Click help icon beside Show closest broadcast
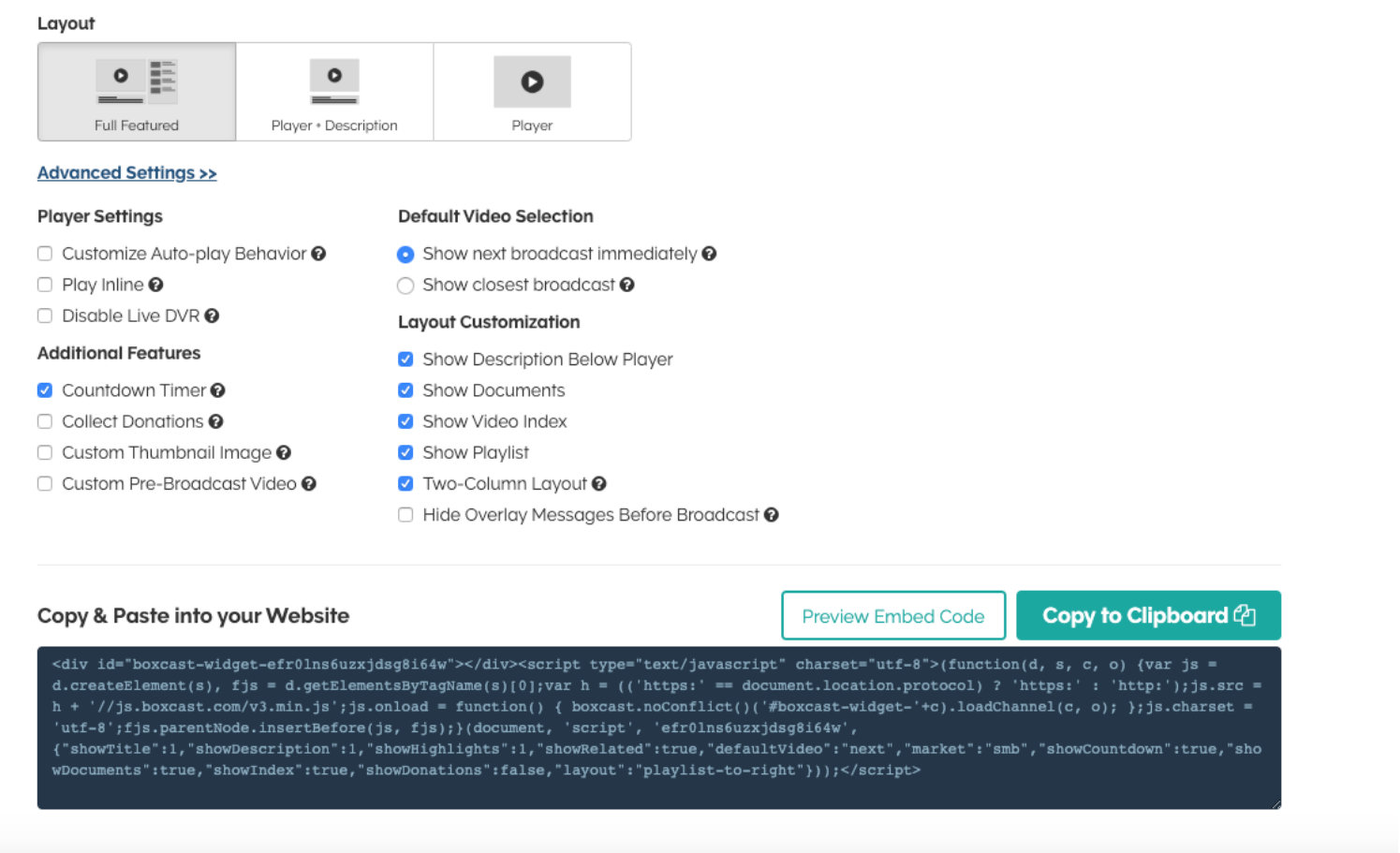This screenshot has height=853, width=1400. [627, 285]
